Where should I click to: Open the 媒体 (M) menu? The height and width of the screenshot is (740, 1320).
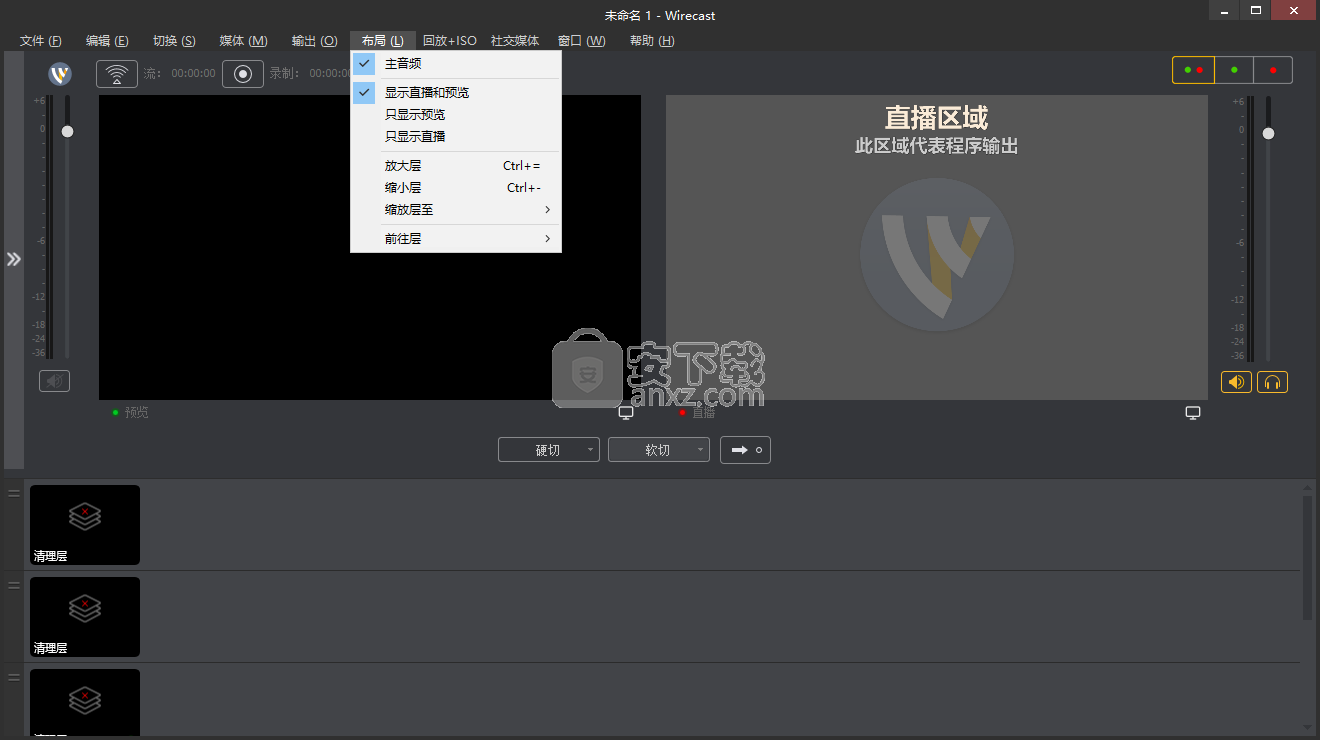(x=243, y=41)
